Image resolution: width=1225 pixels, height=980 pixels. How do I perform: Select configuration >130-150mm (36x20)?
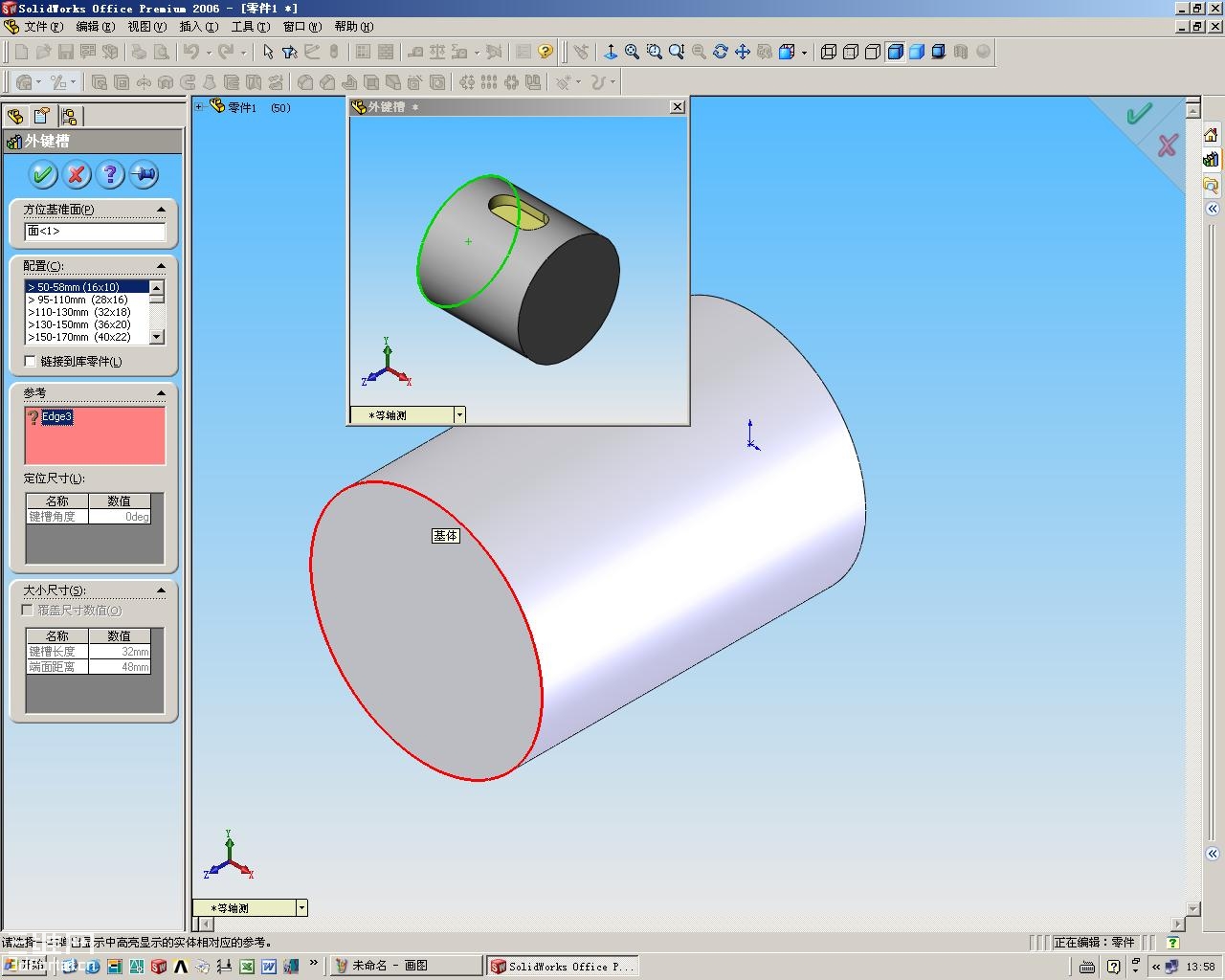(x=87, y=324)
